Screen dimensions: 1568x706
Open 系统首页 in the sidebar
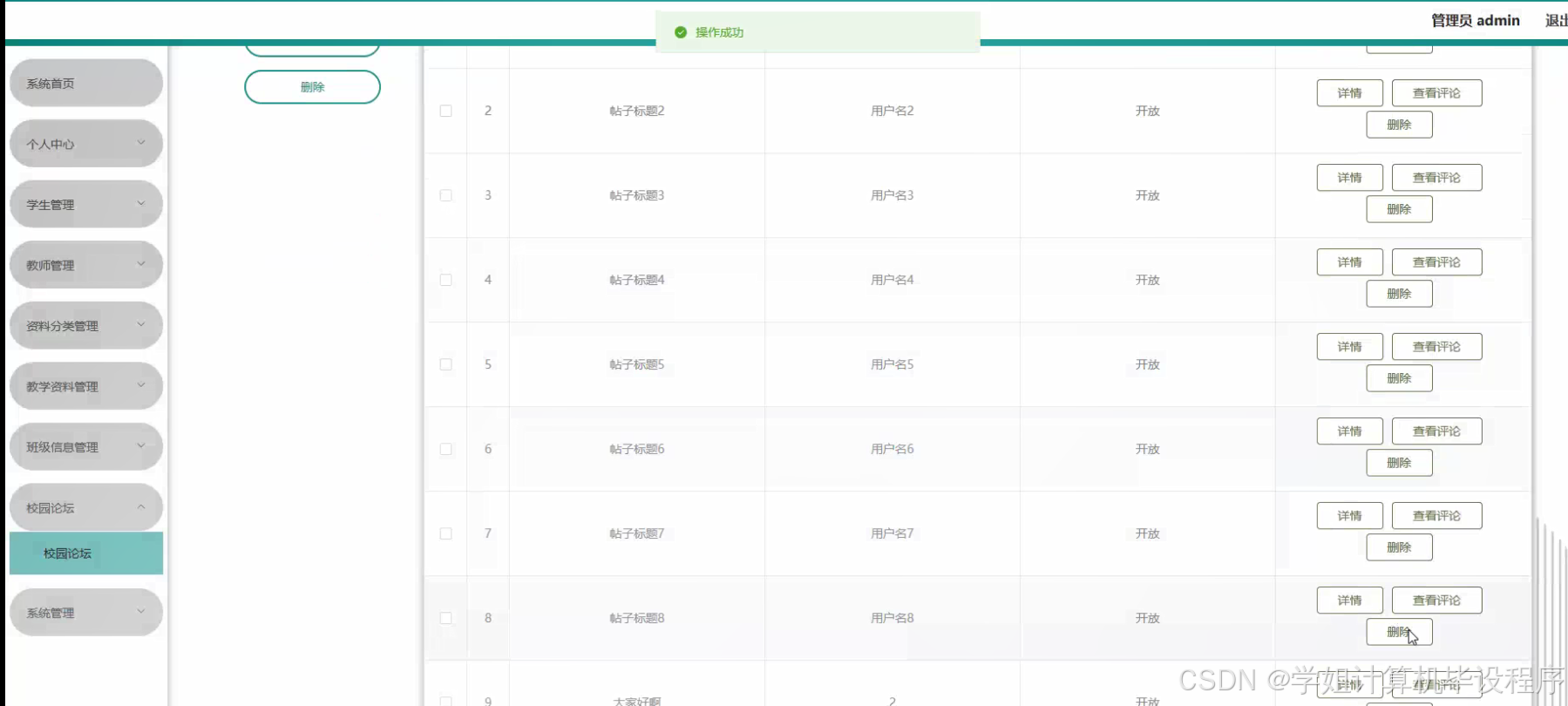pos(86,83)
